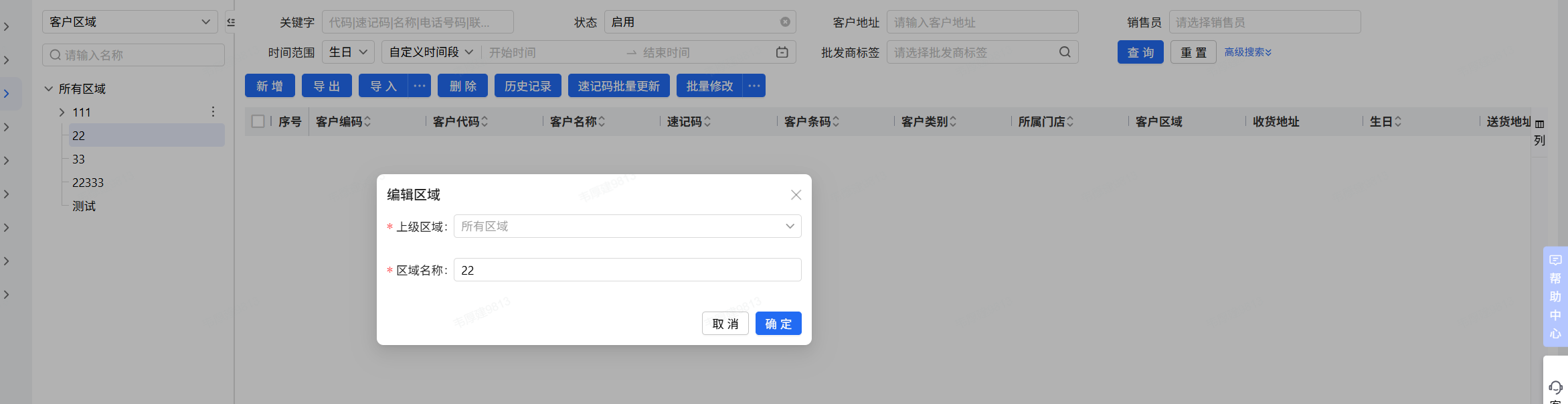The height and width of the screenshot is (404, 1568).
Task: Click the 区域名称 input field
Action: pyautogui.click(x=627, y=270)
